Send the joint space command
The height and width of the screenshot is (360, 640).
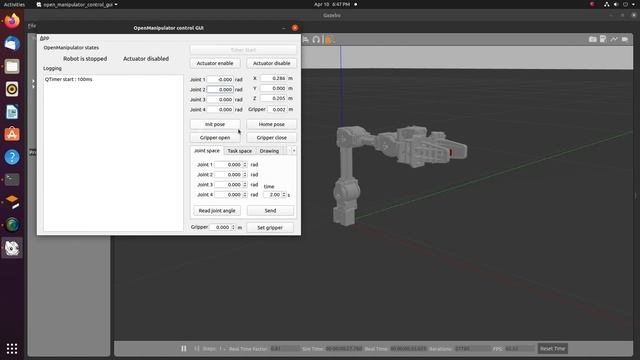270,211
